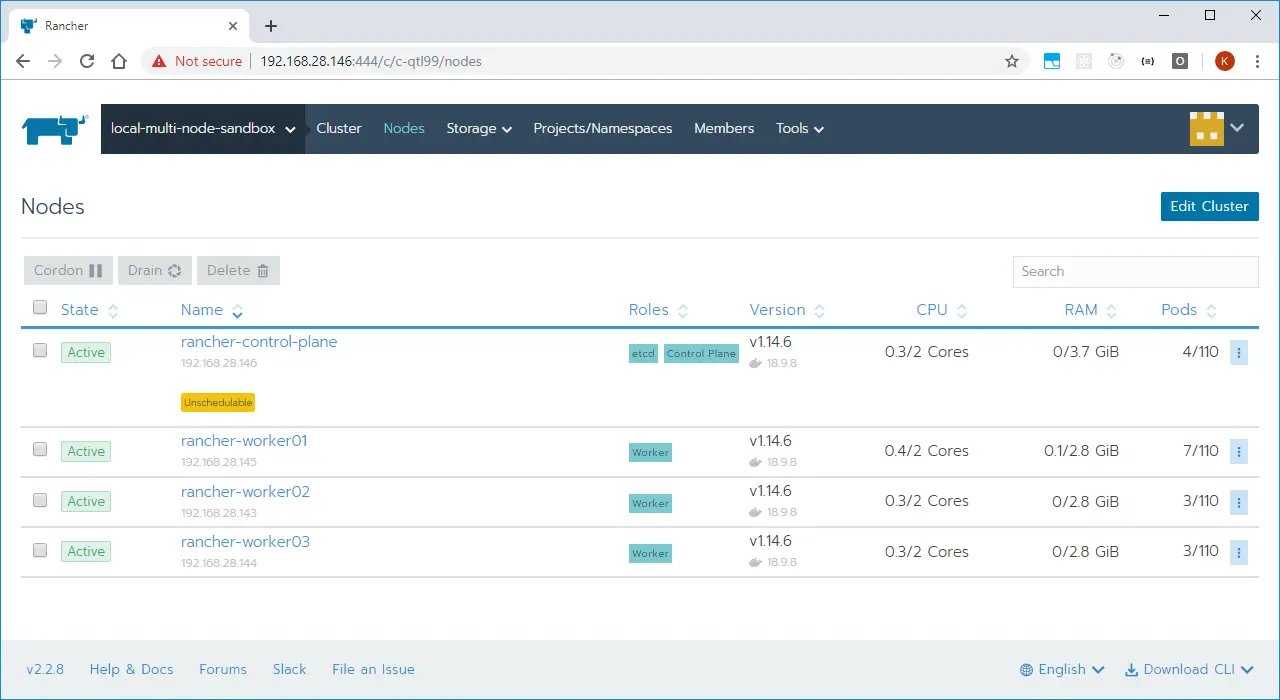The width and height of the screenshot is (1280, 700).
Task: Click the Edit Cluster button
Action: pos(1209,206)
